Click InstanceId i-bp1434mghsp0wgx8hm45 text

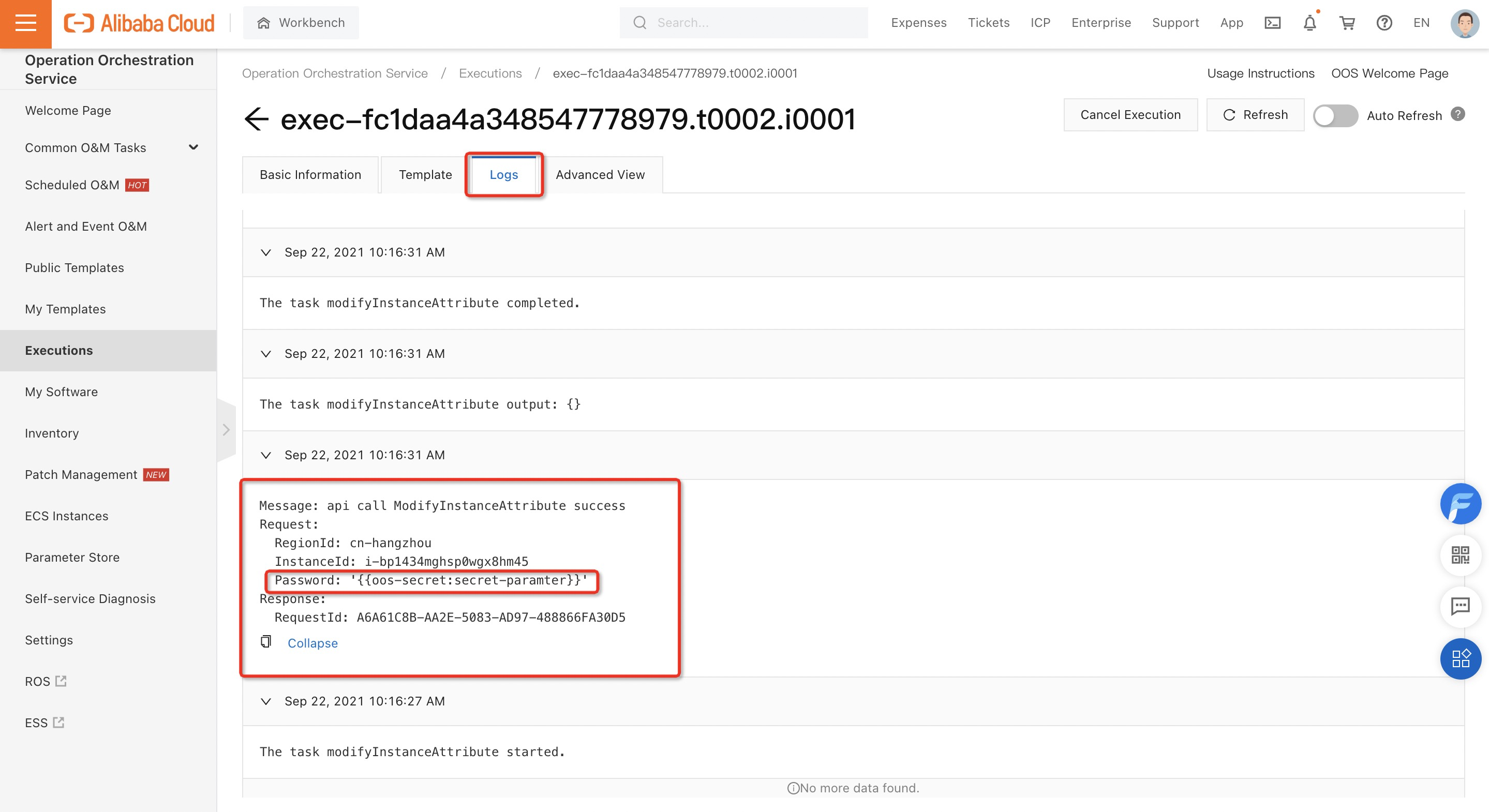tap(401, 561)
